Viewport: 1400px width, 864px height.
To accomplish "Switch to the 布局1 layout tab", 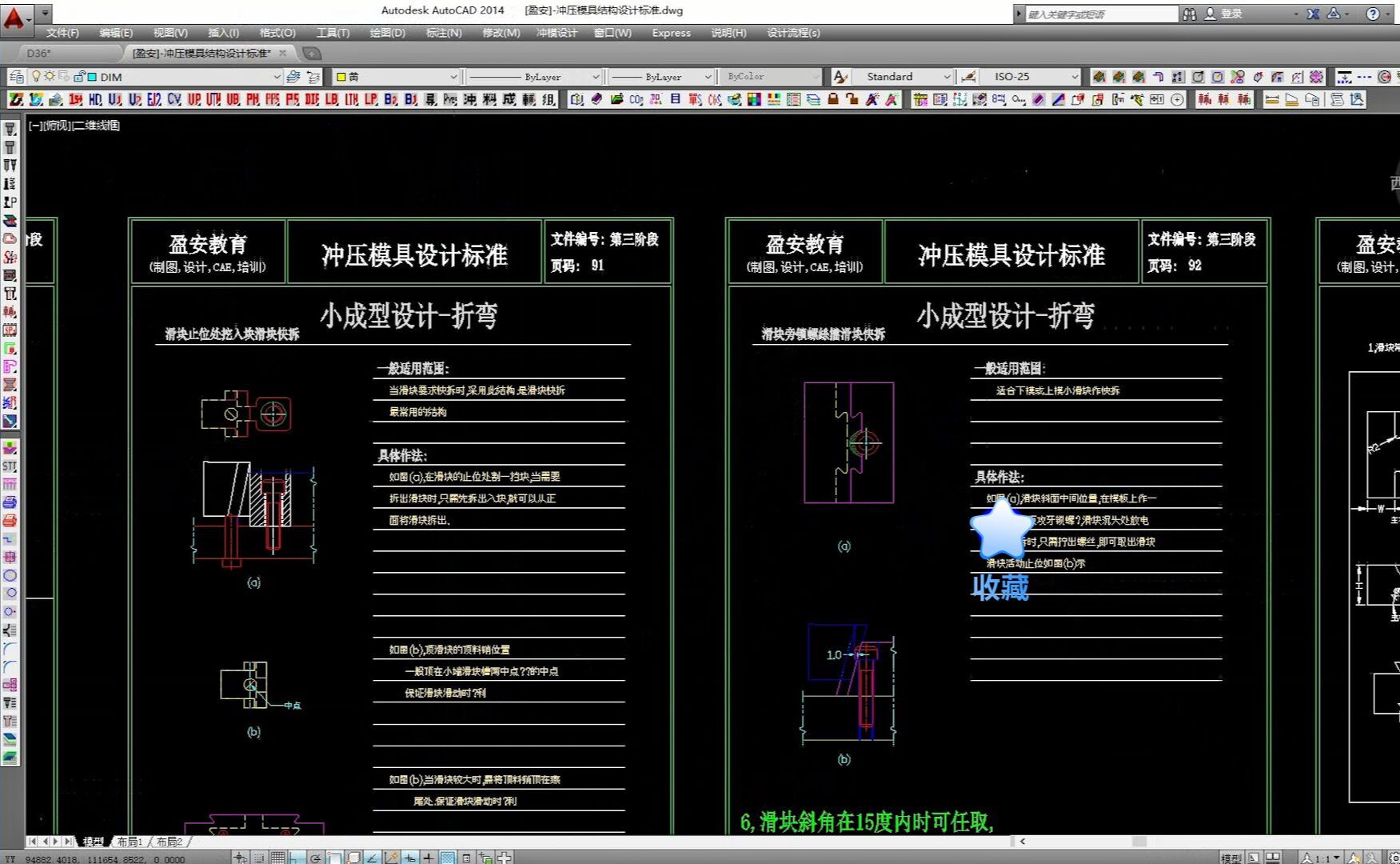I will (130, 842).
